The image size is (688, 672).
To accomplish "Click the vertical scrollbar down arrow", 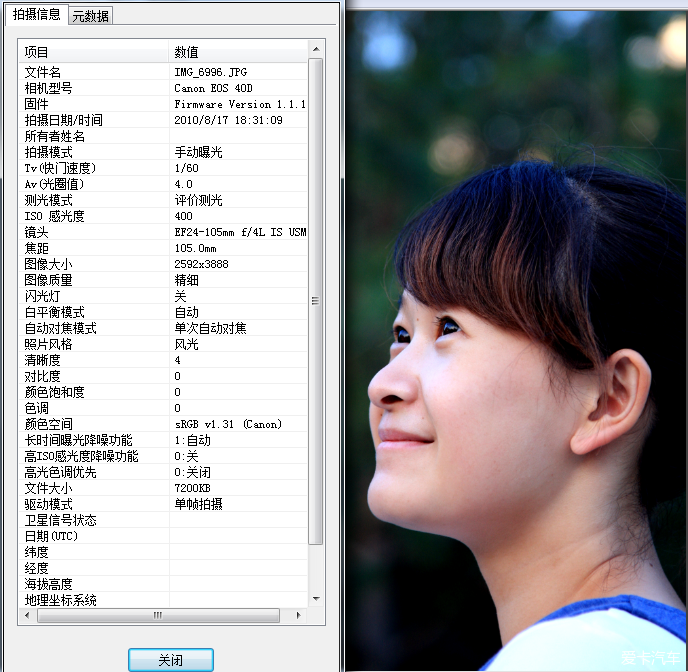I will tap(316, 598).
